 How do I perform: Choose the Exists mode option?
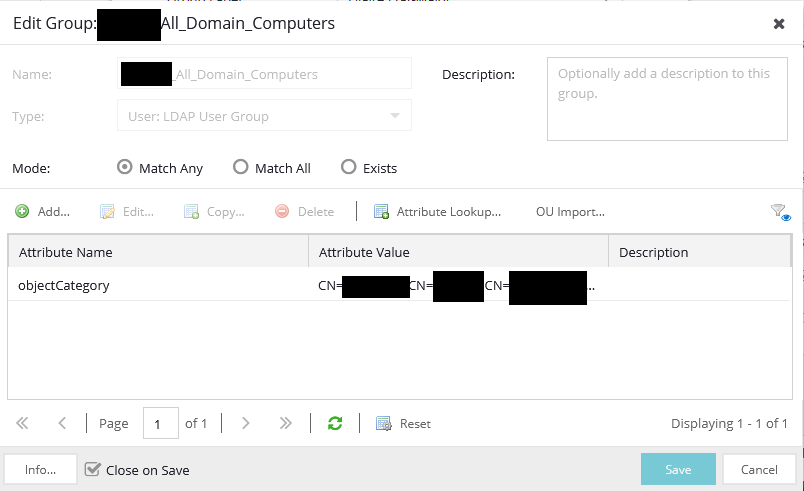[x=348, y=168]
